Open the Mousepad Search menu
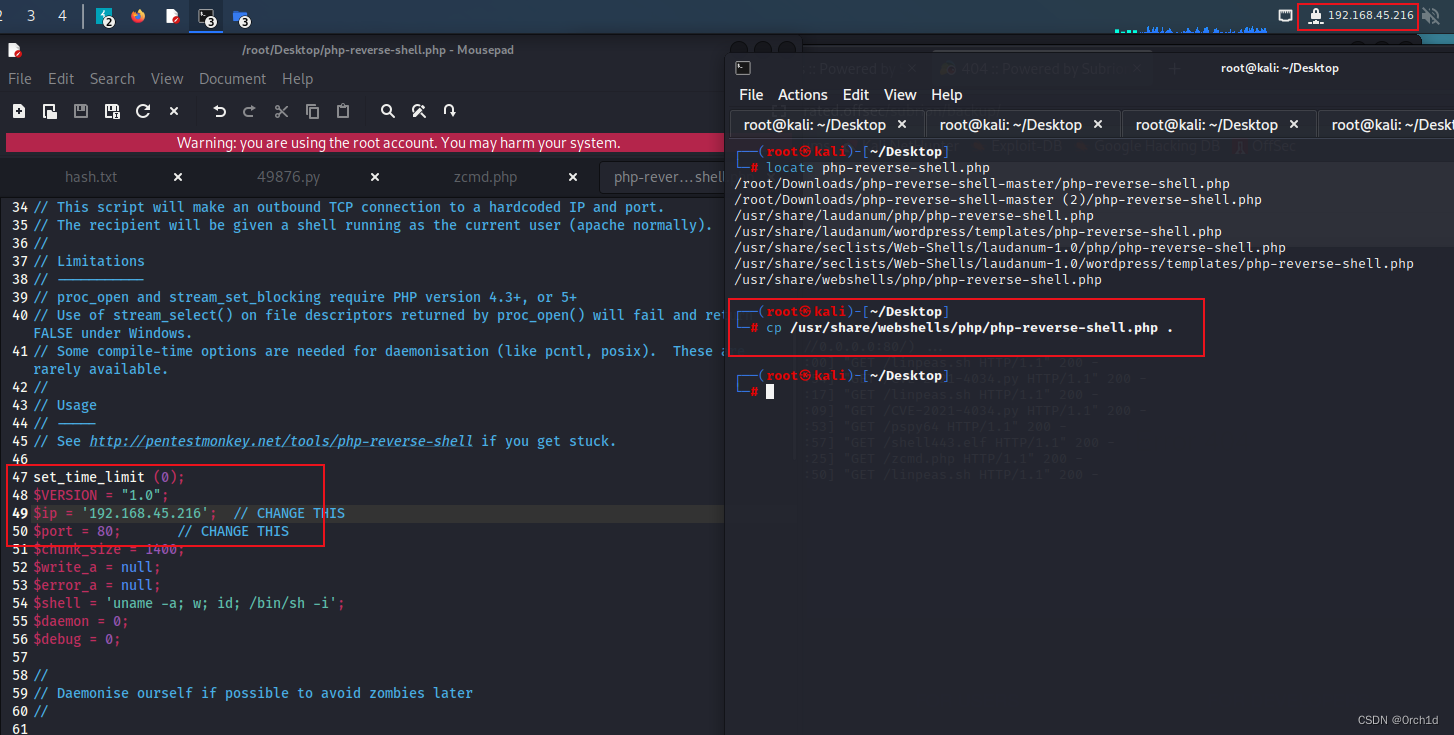1454x735 pixels. (x=112, y=79)
